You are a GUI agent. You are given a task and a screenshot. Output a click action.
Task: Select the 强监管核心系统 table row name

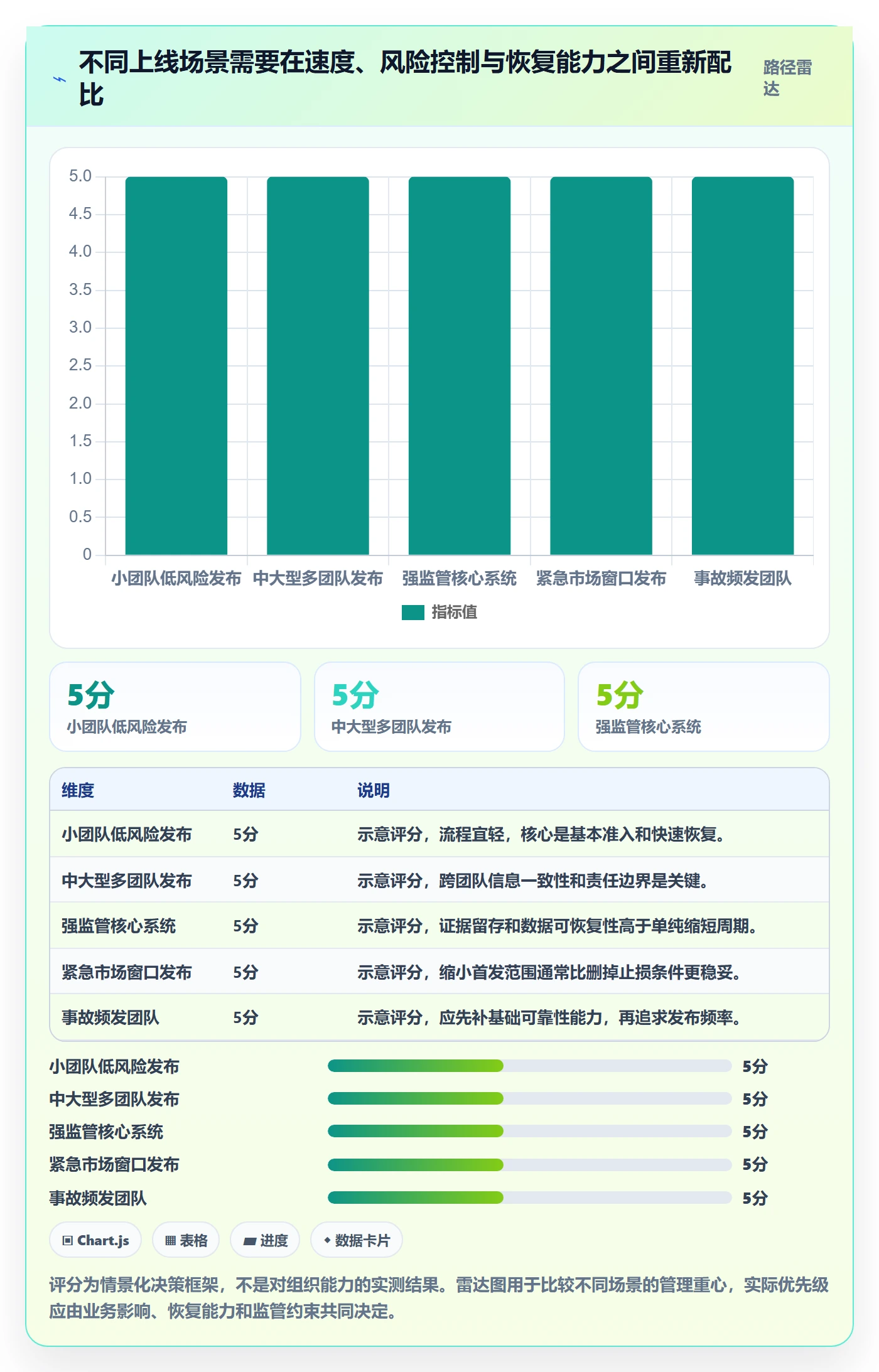pos(119,926)
